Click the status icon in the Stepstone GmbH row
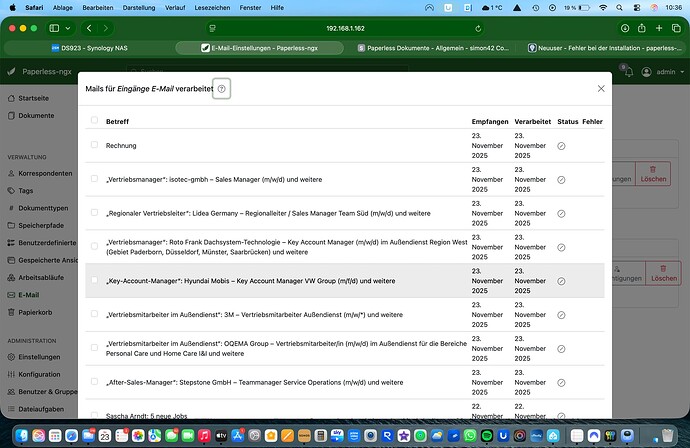690x448 pixels. (x=561, y=383)
